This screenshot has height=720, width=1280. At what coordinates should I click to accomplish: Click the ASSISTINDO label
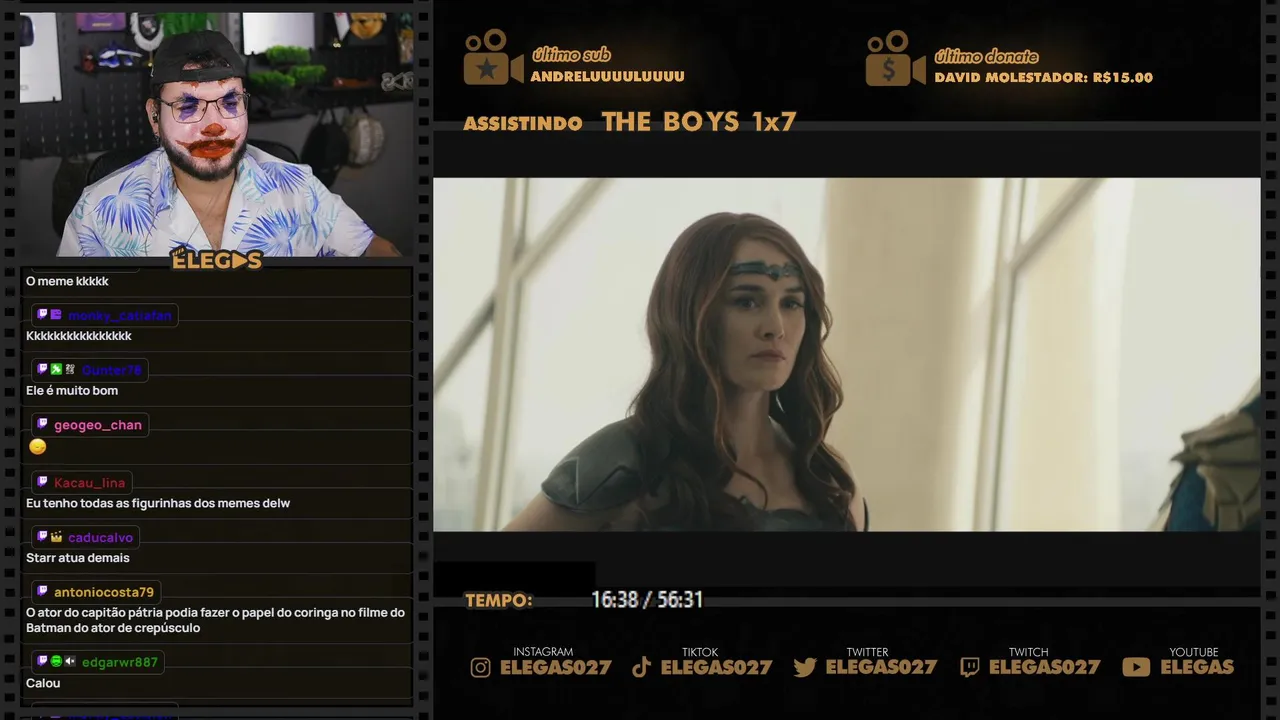pos(523,124)
